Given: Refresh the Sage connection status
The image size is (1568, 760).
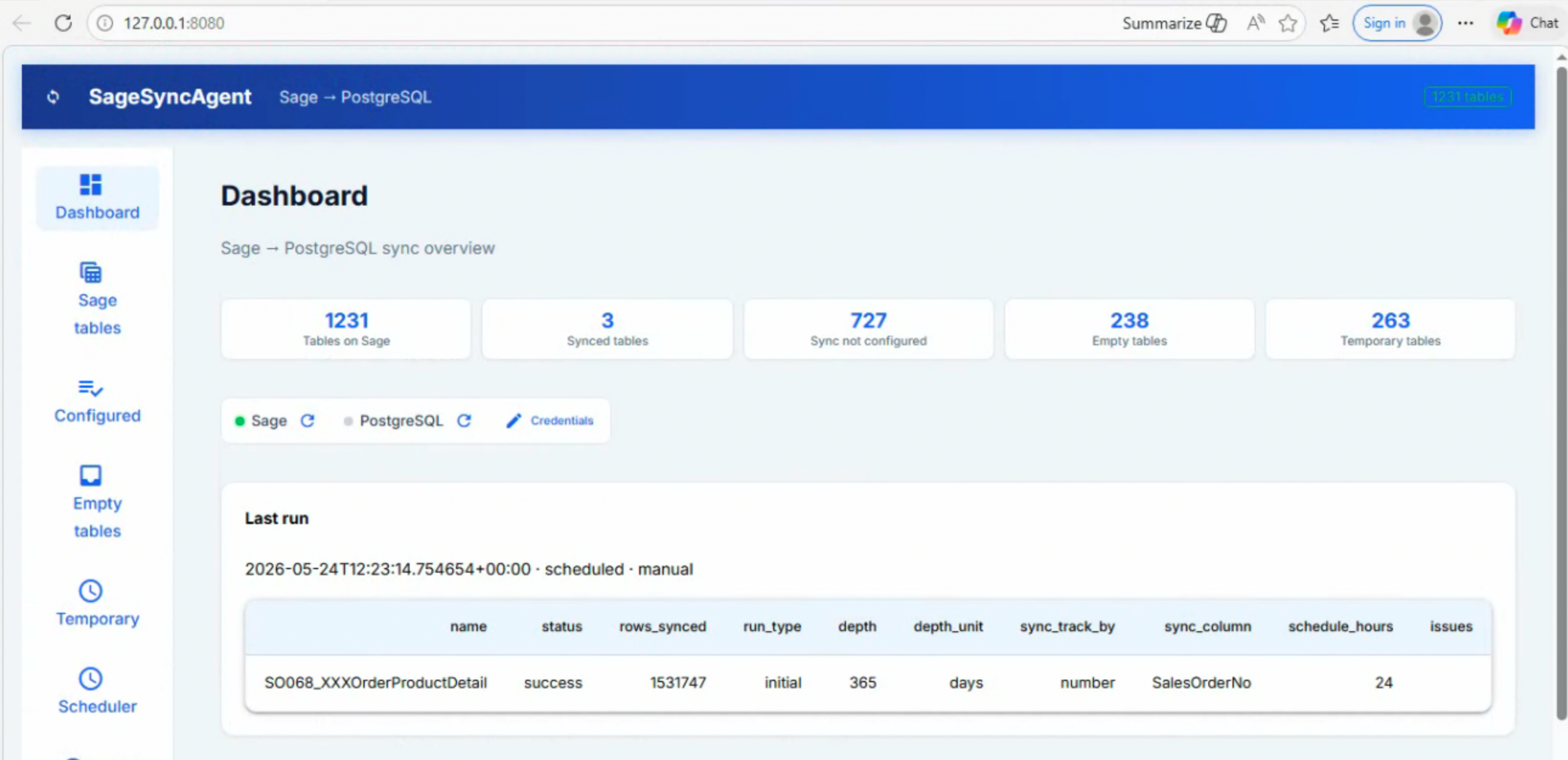Looking at the screenshot, I should coord(308,420).
